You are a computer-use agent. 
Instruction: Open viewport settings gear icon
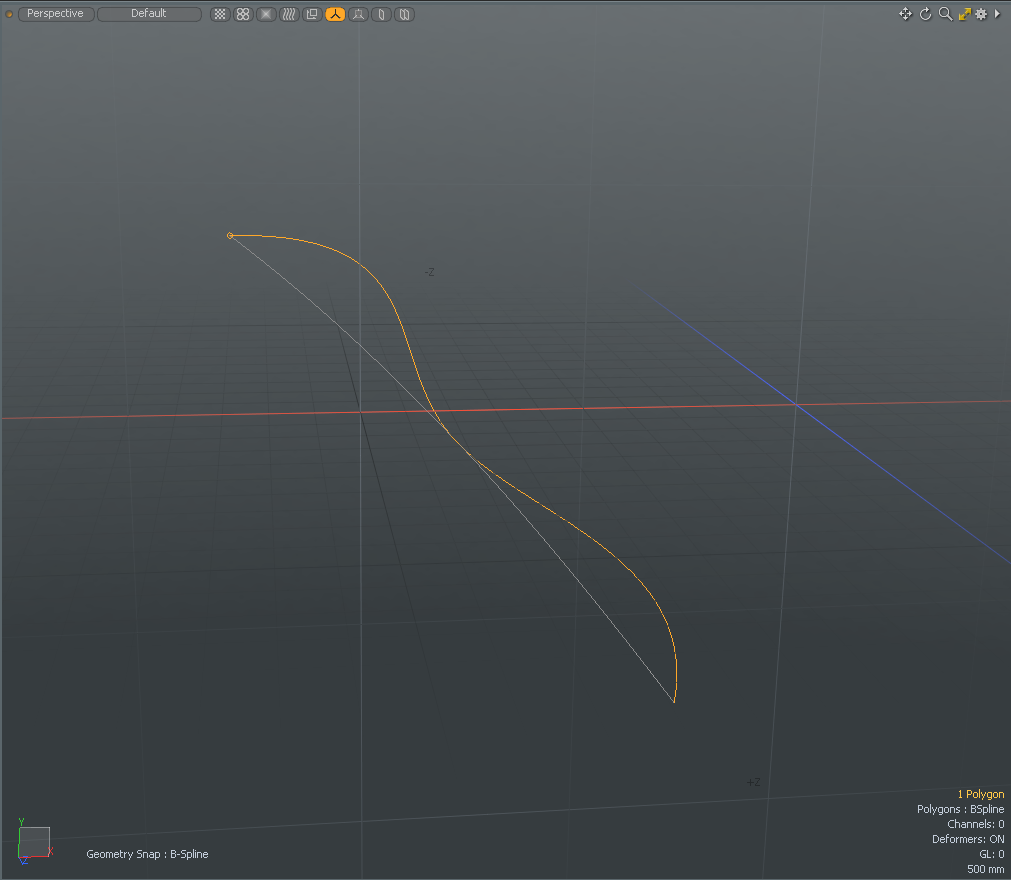click(x=981, y=14)
